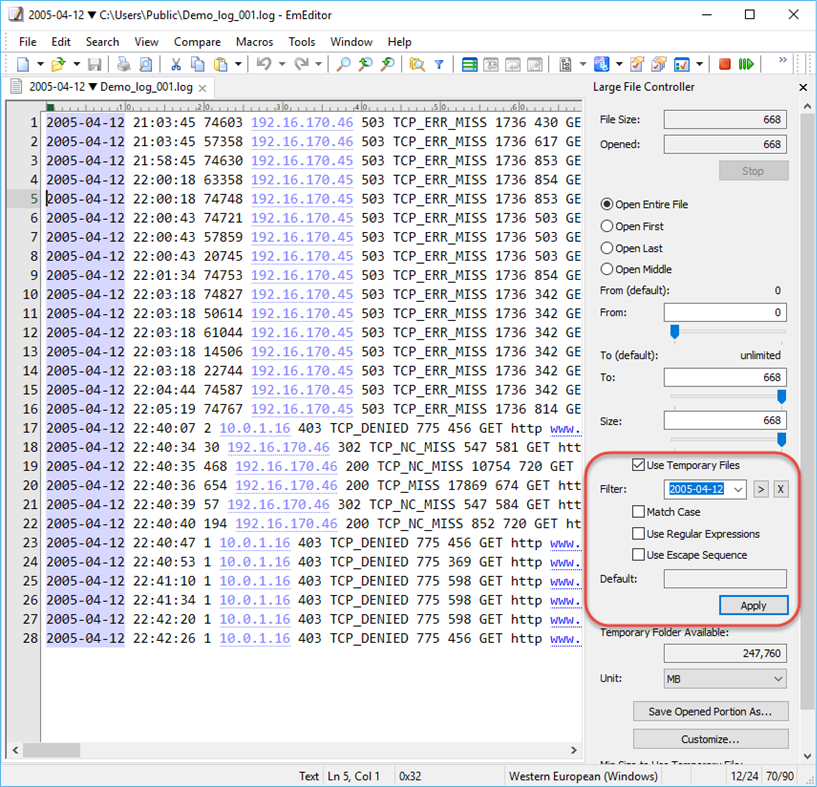Click the Western European (Windows) encoding status
This screenshot has height=787, width=817.
[x=582, y=775]
